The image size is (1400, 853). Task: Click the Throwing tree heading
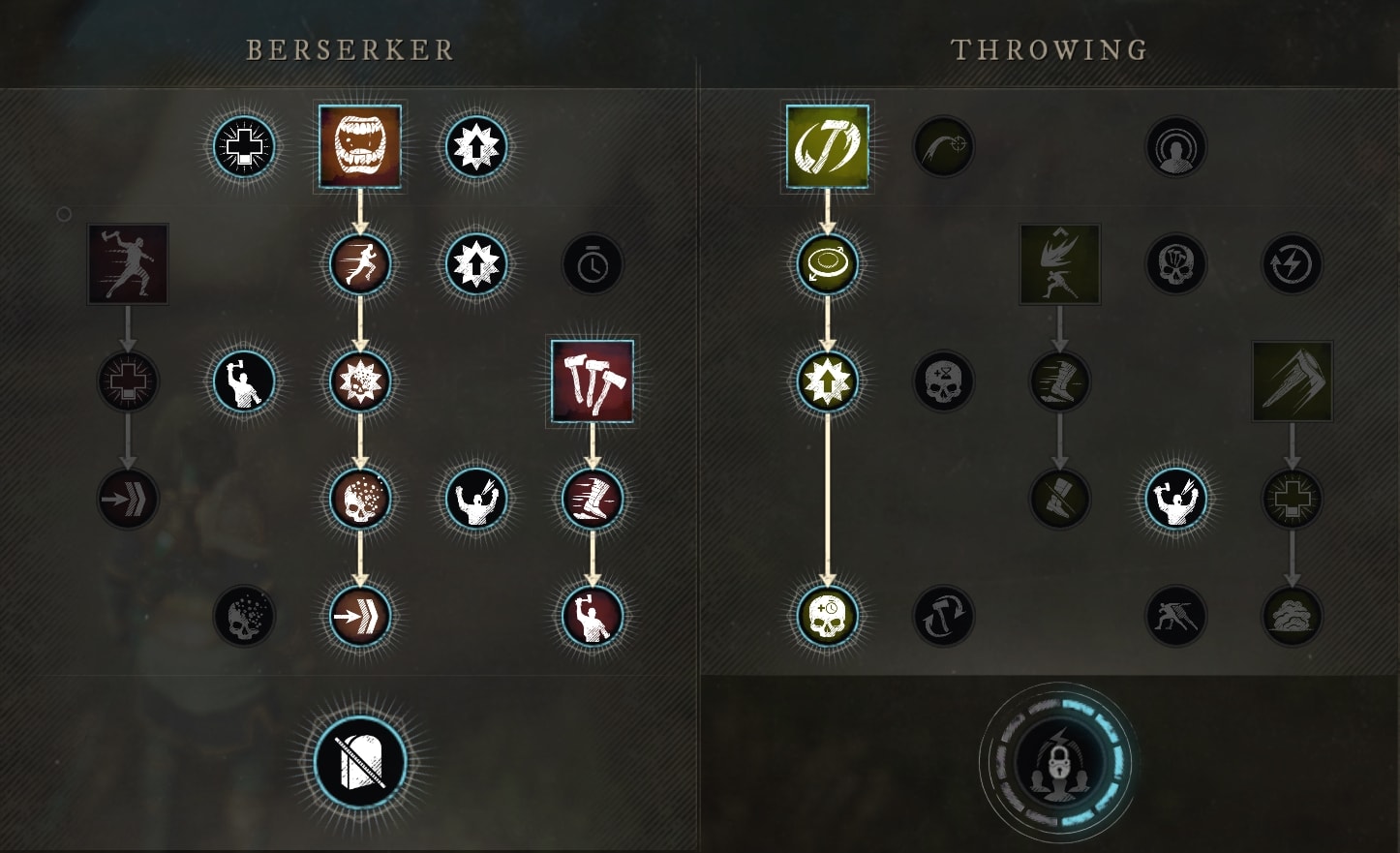[x=1050, y=50]
